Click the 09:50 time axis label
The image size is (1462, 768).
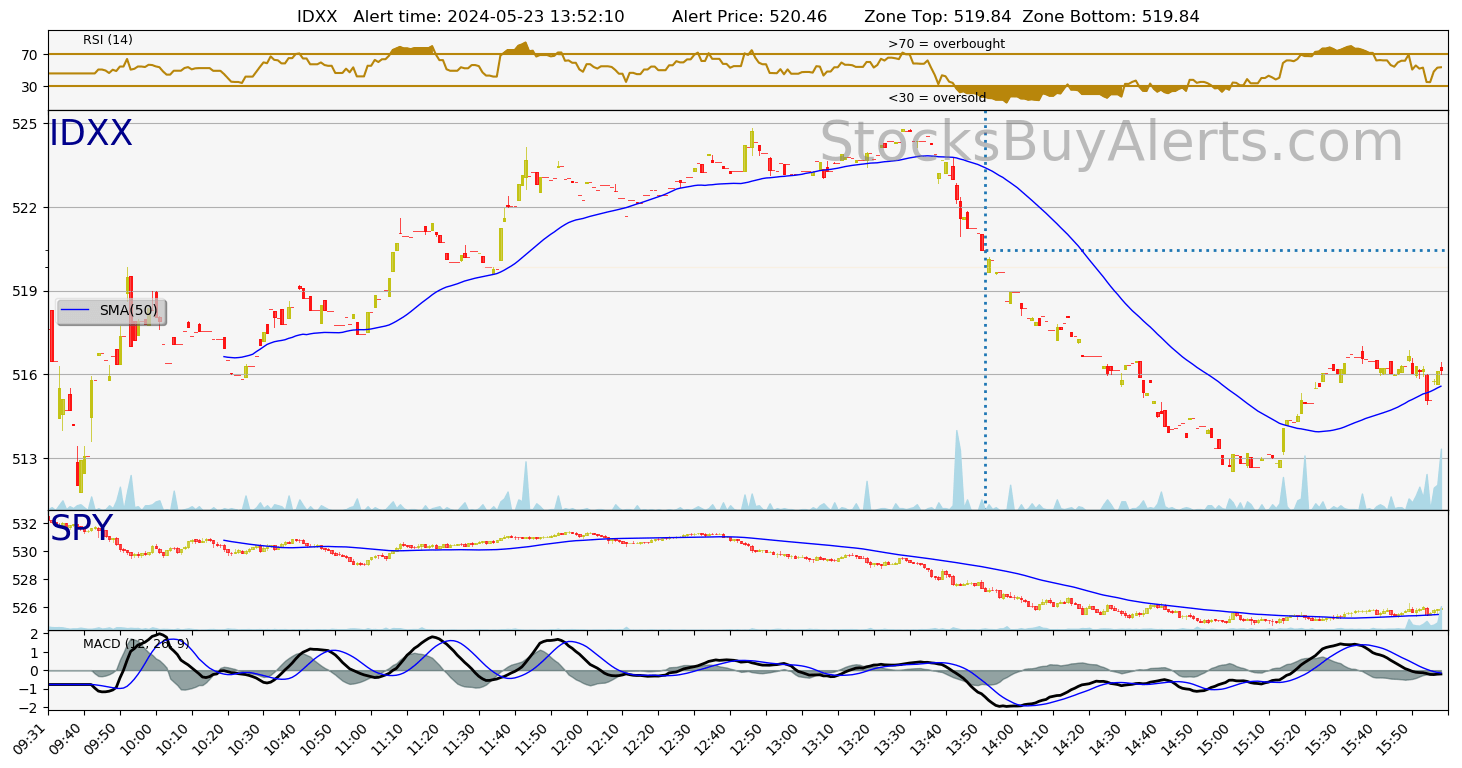click(103, 741)
